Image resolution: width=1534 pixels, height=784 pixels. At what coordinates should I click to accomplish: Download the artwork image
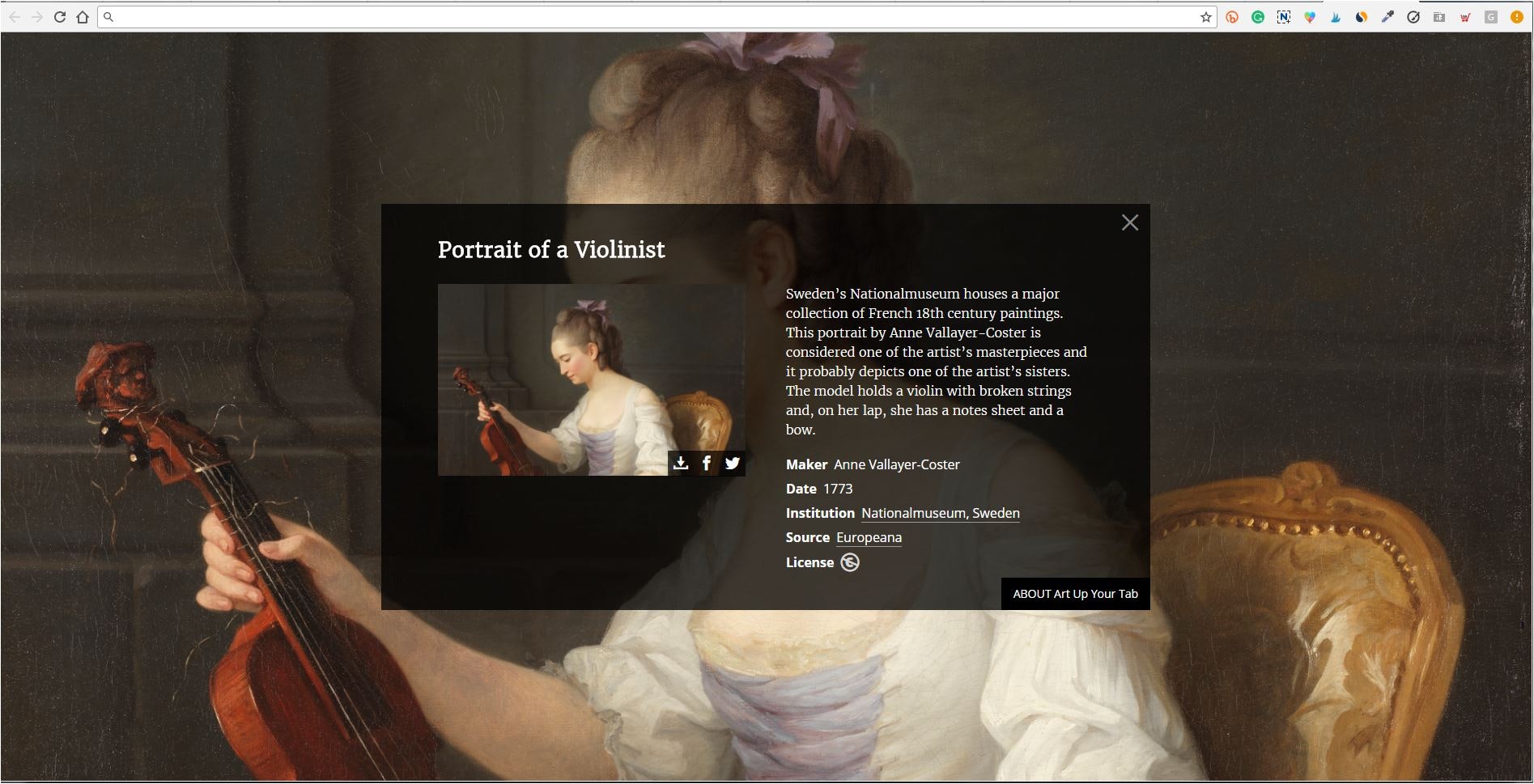click(x=681, y=463)
